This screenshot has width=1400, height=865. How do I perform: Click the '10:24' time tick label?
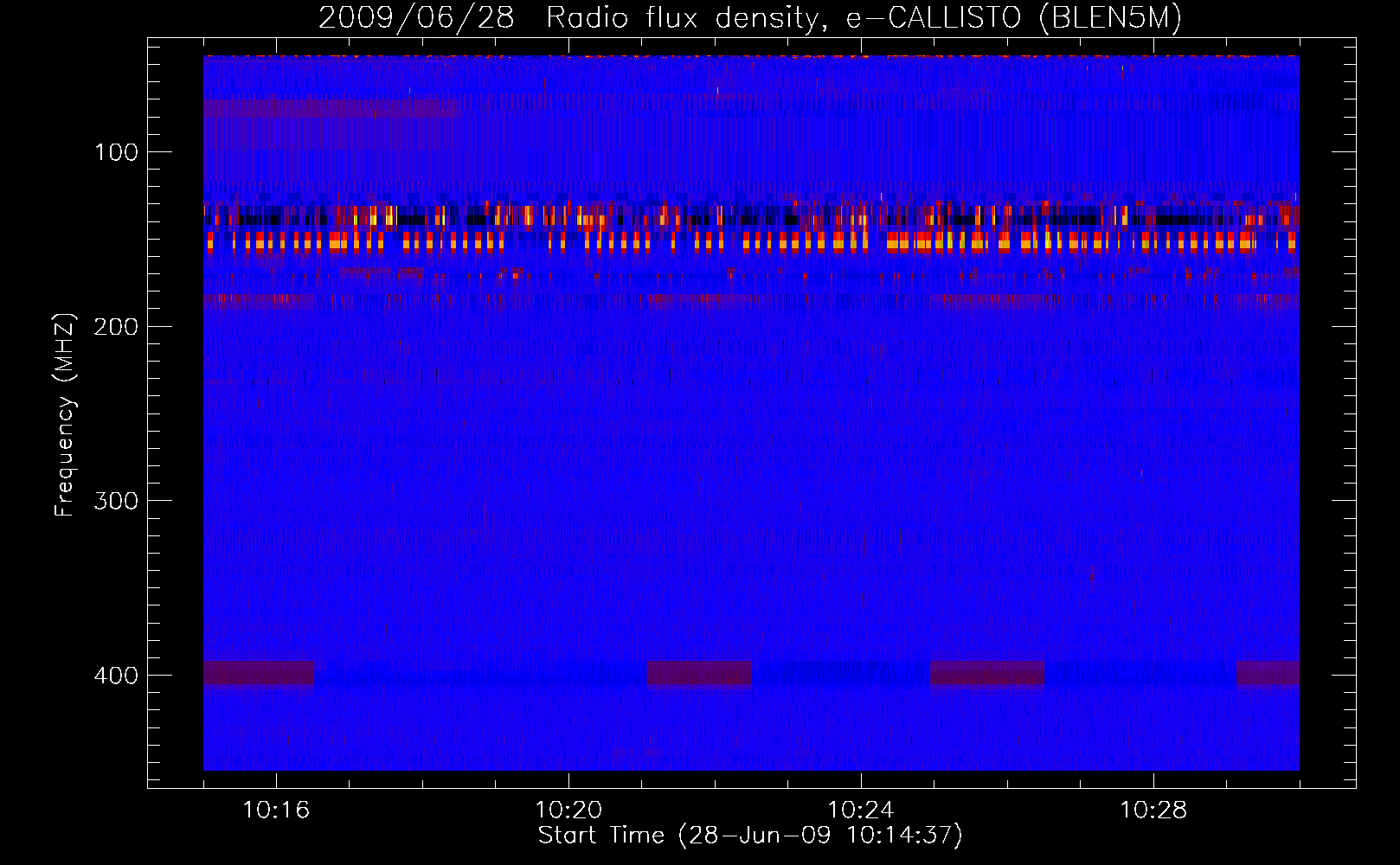pyautogui.click(x=861, y=811)
